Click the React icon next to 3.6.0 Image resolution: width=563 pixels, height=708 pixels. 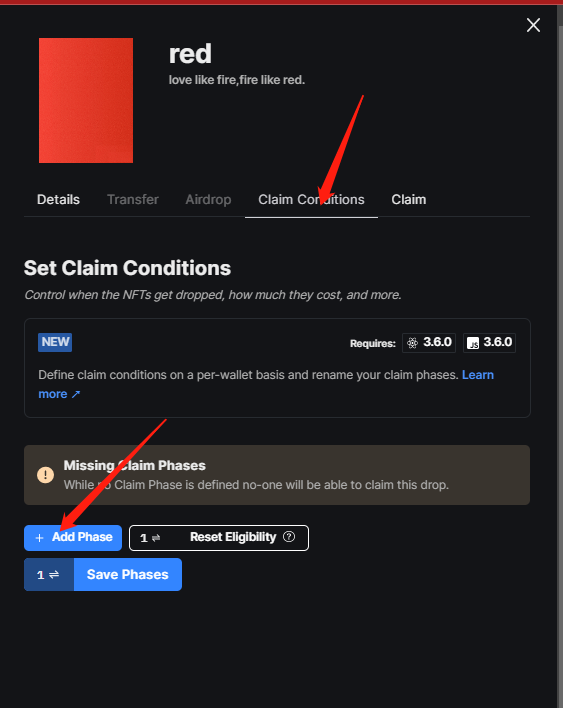click(412, 343)
